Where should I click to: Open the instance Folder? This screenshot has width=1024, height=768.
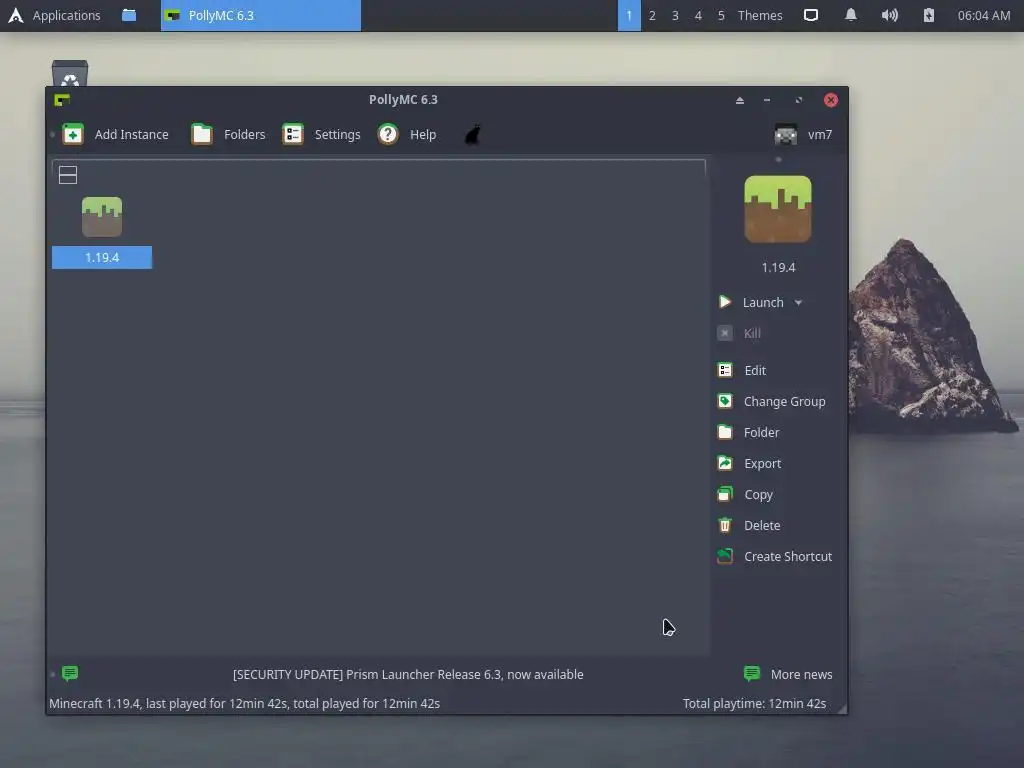[748, 432]
